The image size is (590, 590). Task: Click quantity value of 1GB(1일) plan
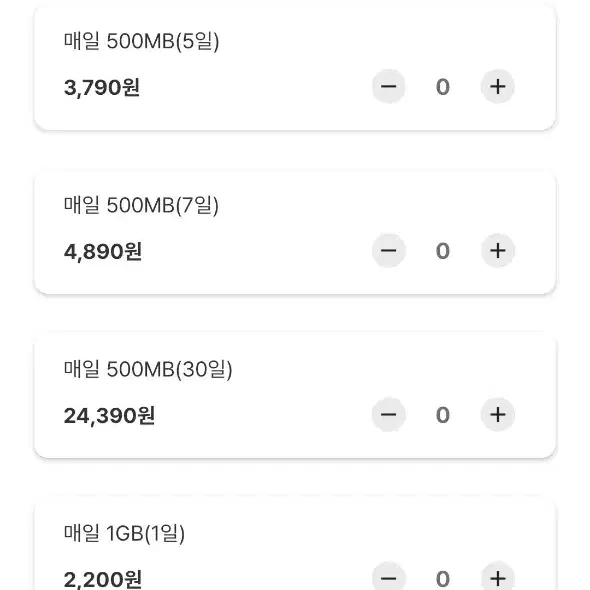442,579
